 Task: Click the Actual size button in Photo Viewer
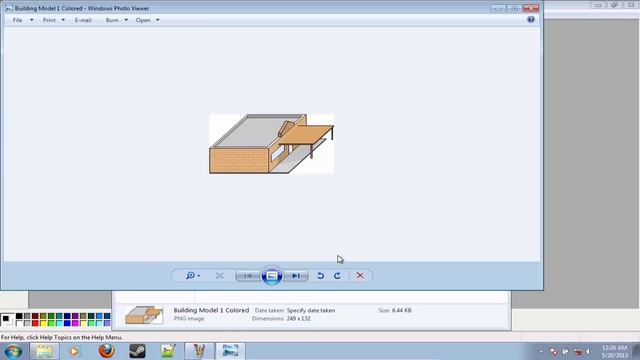click(x=220, y=276)
